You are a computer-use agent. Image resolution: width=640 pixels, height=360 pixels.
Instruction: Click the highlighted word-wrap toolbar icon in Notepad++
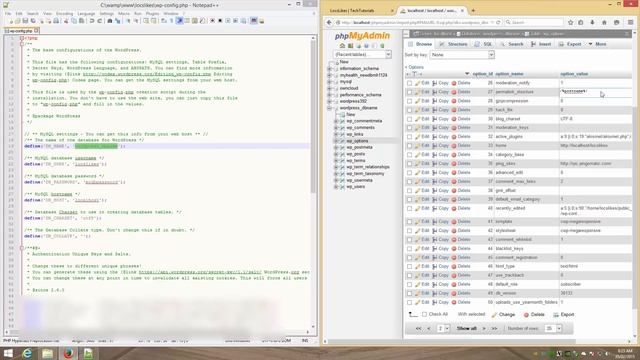[179, 21]
